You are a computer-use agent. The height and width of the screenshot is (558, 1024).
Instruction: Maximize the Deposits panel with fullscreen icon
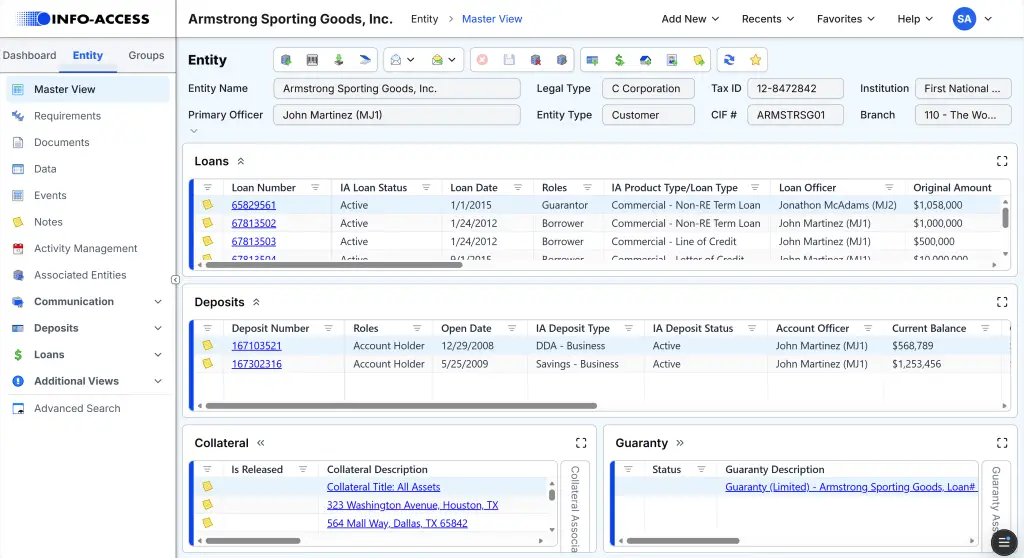(1002, 302)
